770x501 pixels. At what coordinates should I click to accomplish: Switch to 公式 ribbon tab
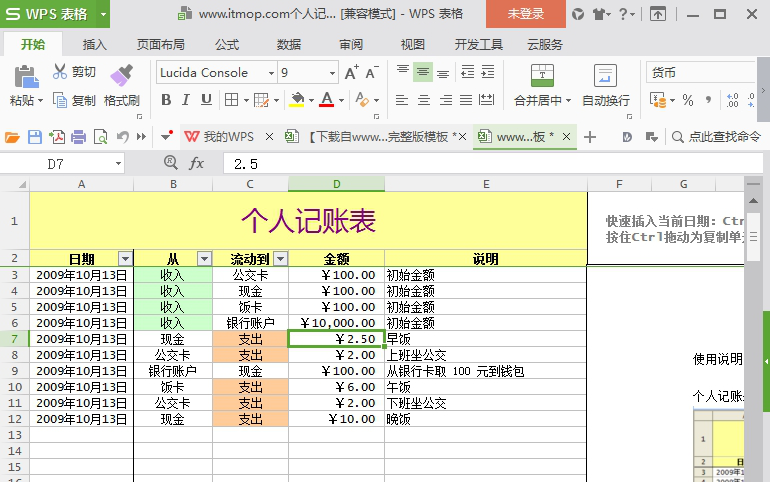click(x=226, y=45)
